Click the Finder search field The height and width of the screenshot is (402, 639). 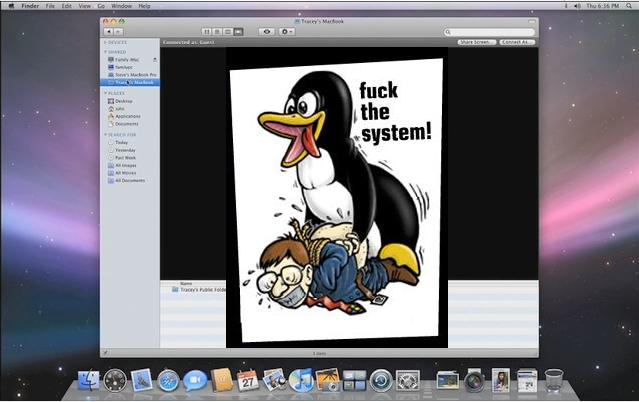point(489,32)
